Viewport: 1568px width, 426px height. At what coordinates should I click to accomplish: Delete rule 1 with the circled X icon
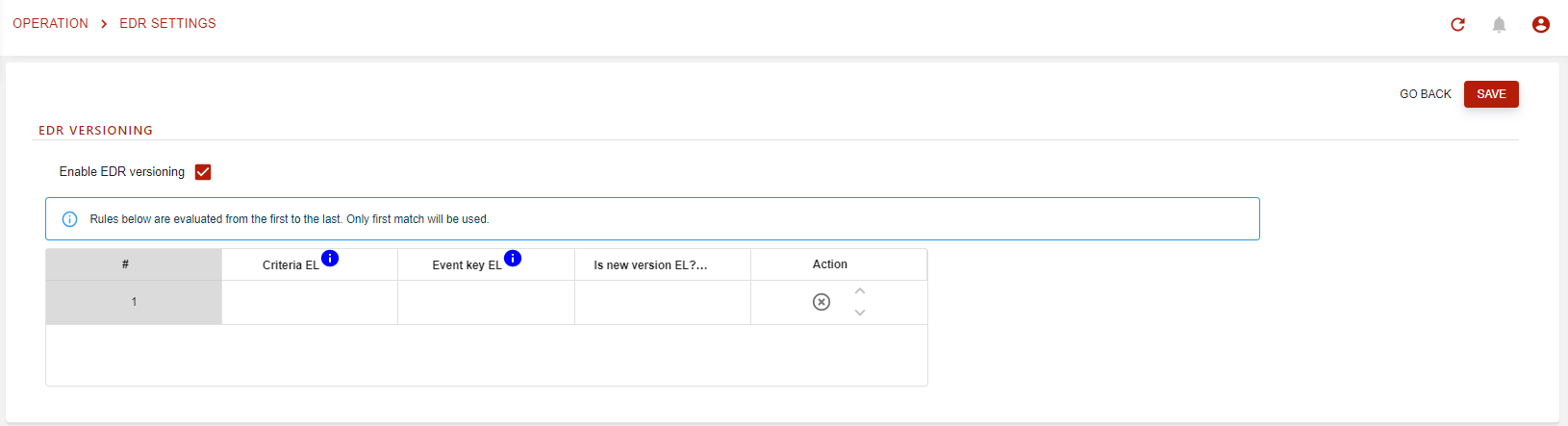pos(822,302)
